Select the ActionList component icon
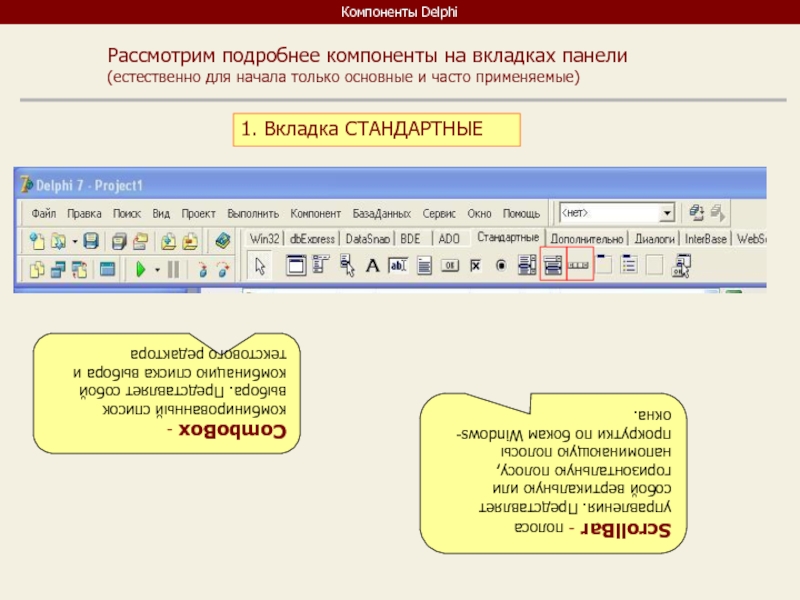Screen dimensions: 800x600 681,265
